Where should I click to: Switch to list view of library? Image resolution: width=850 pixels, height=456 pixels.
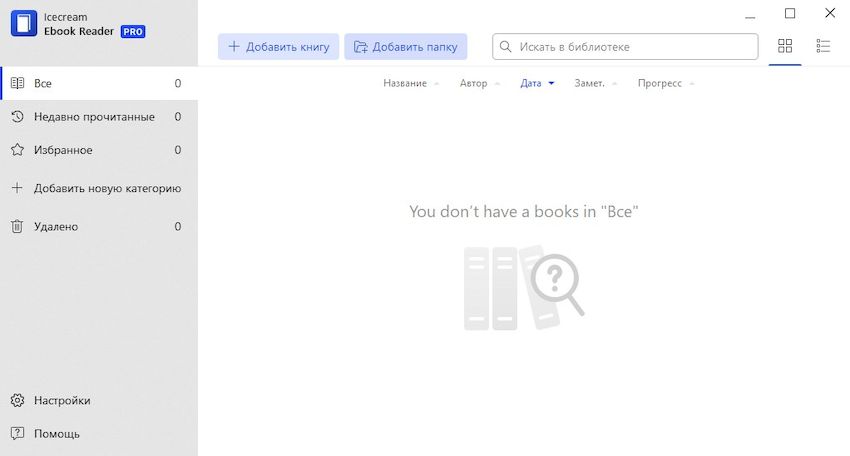pyautogui.click(x=824, y=46)
